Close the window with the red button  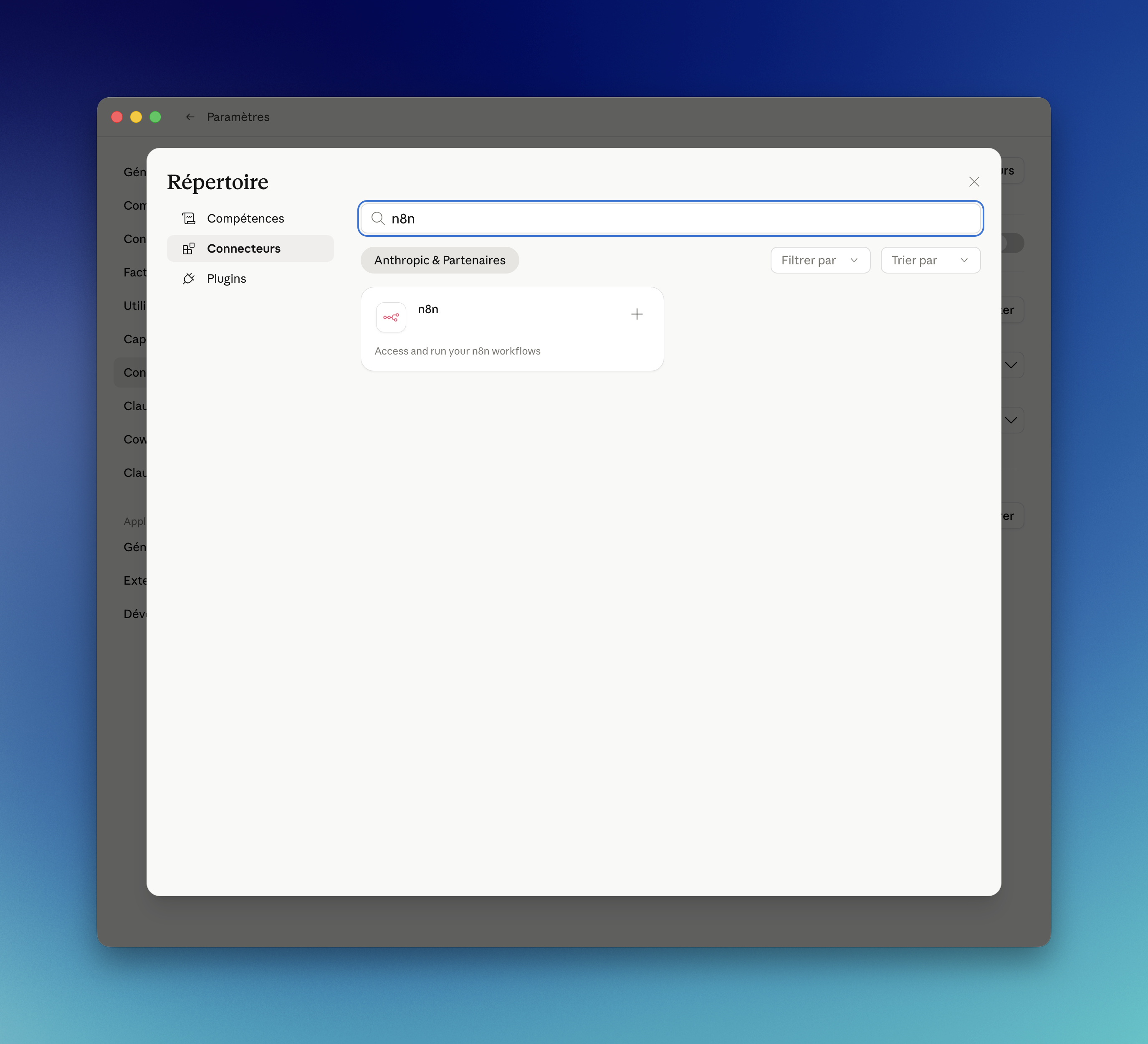click(117, 117)
